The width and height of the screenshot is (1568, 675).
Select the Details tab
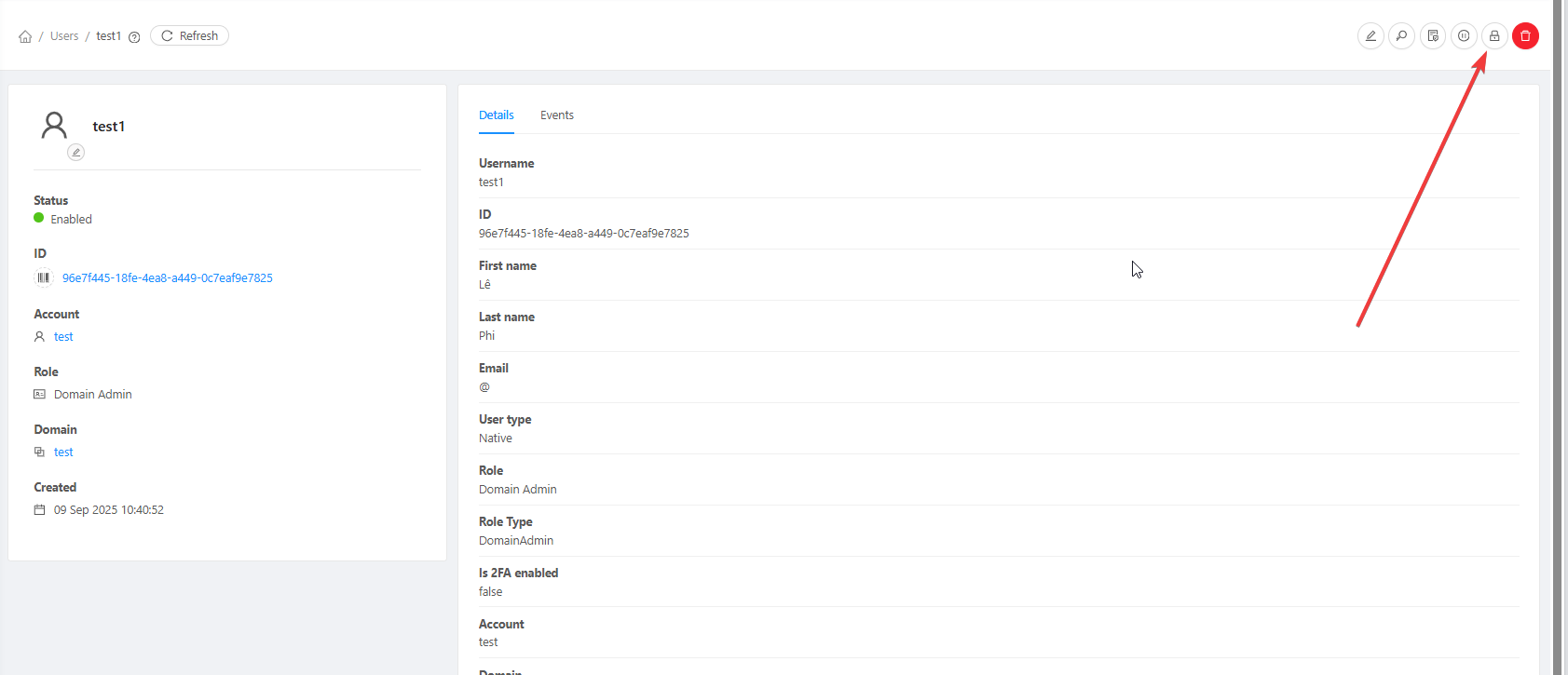click(496, 115)
